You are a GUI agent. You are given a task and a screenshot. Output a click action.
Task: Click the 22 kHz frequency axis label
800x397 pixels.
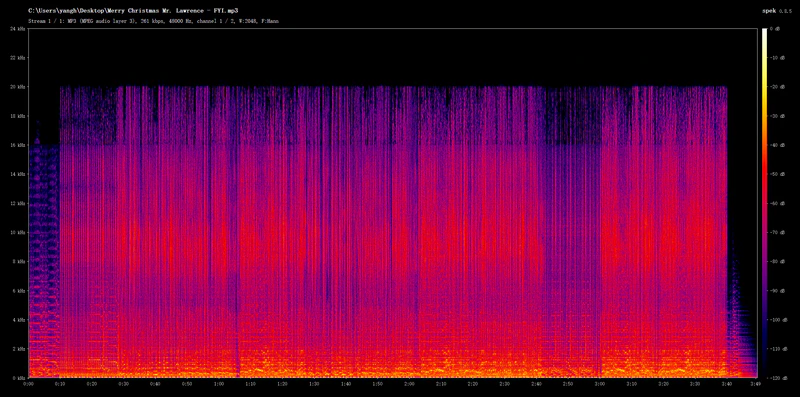[x=17, y=58]
